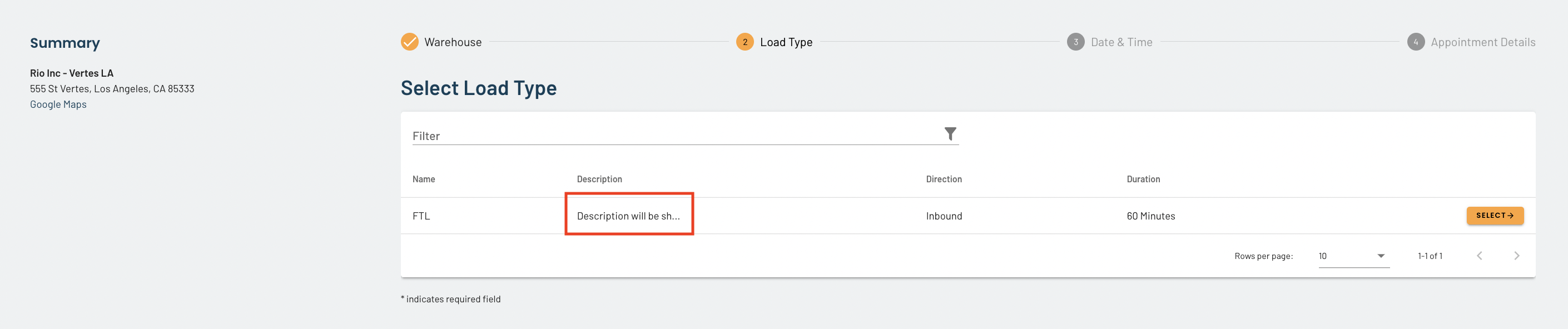Go to previous table page arrow
This screenshot has height=329, width=1568.
pos(1480,256)
